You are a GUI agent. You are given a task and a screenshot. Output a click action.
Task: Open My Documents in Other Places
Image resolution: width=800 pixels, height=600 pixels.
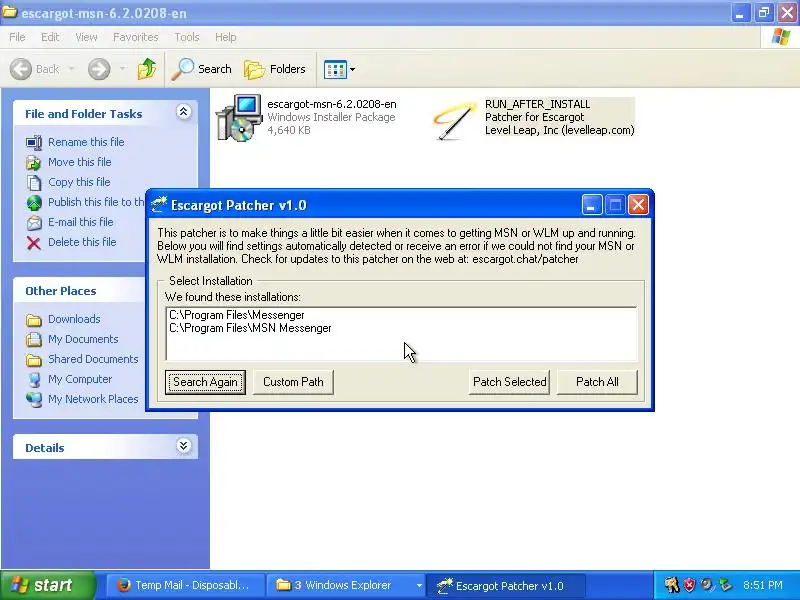pyautogui.click(x=83, y=339)
